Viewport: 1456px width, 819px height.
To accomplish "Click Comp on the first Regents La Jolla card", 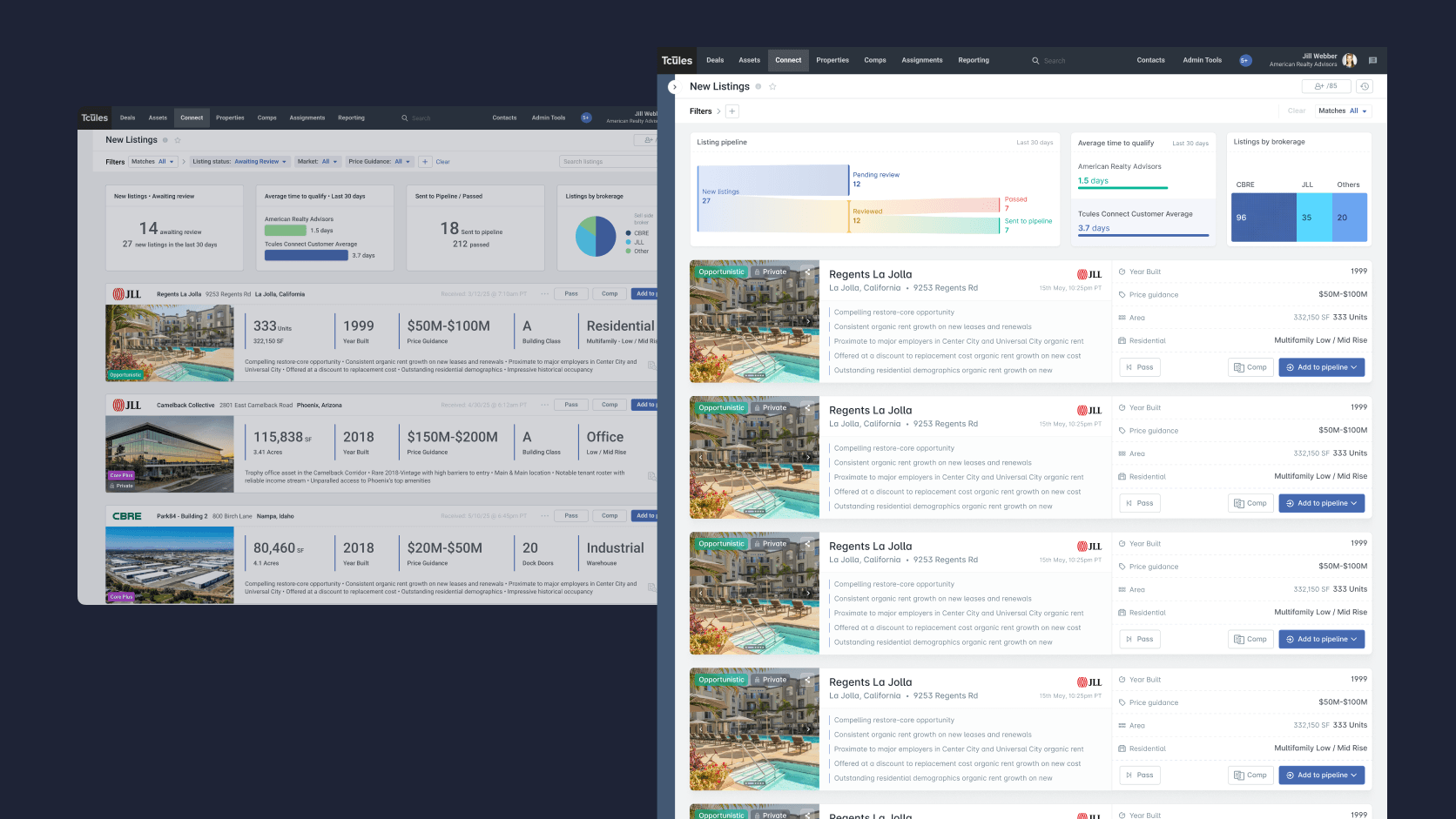I will pos(1250,367).
